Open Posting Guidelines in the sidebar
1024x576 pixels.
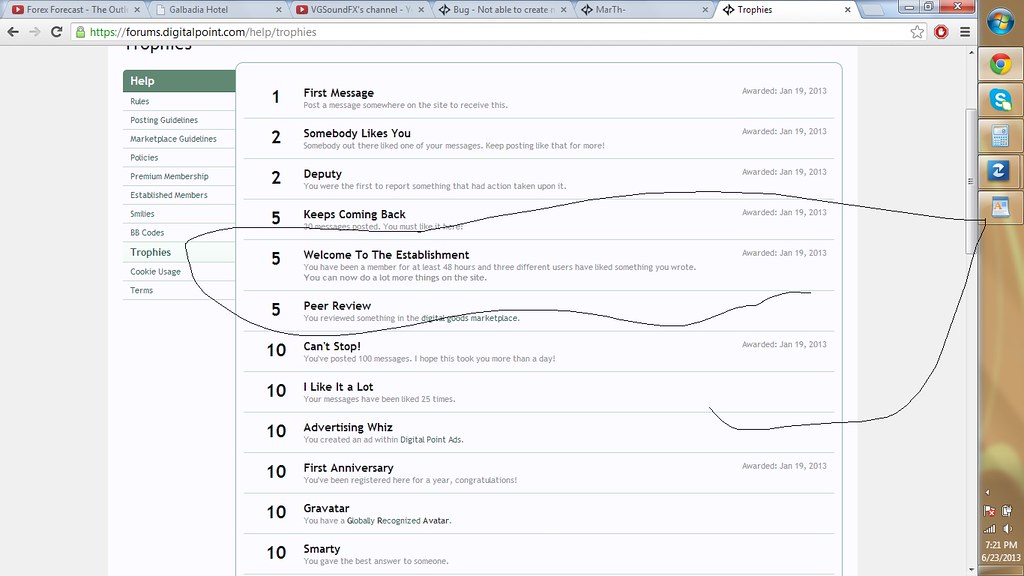pos(163,120)
